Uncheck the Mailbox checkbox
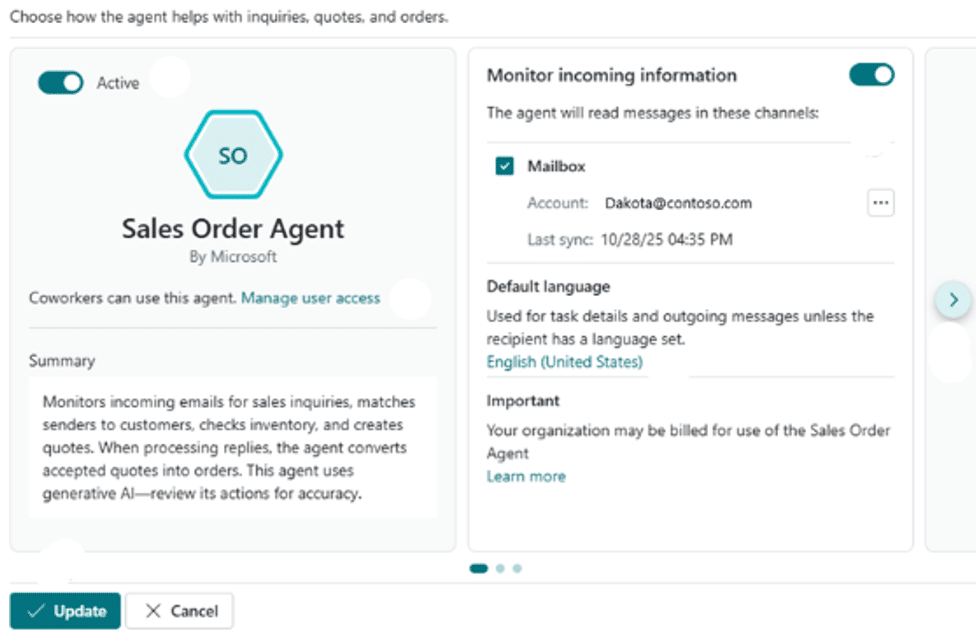The height and width of the screenshot is (638, 976). 505,166
